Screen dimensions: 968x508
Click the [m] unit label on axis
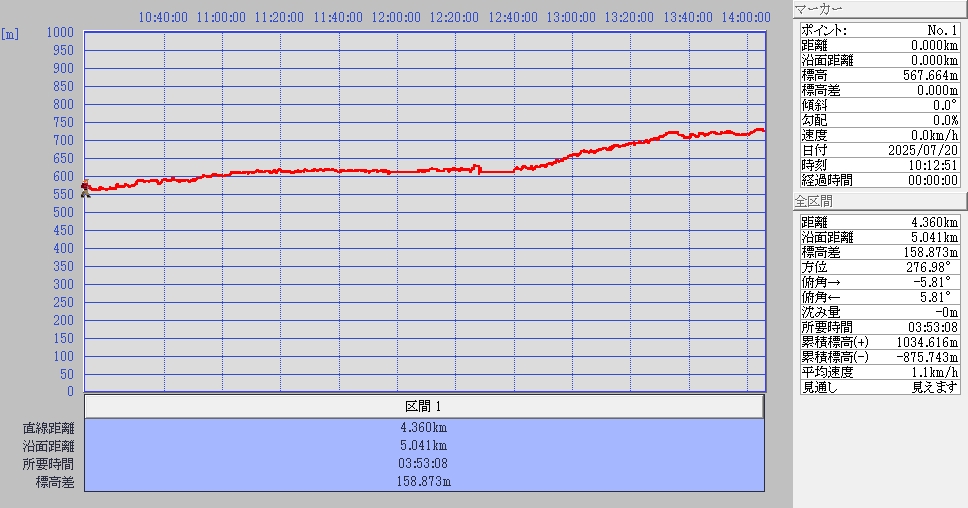click(x=10, y=33)
